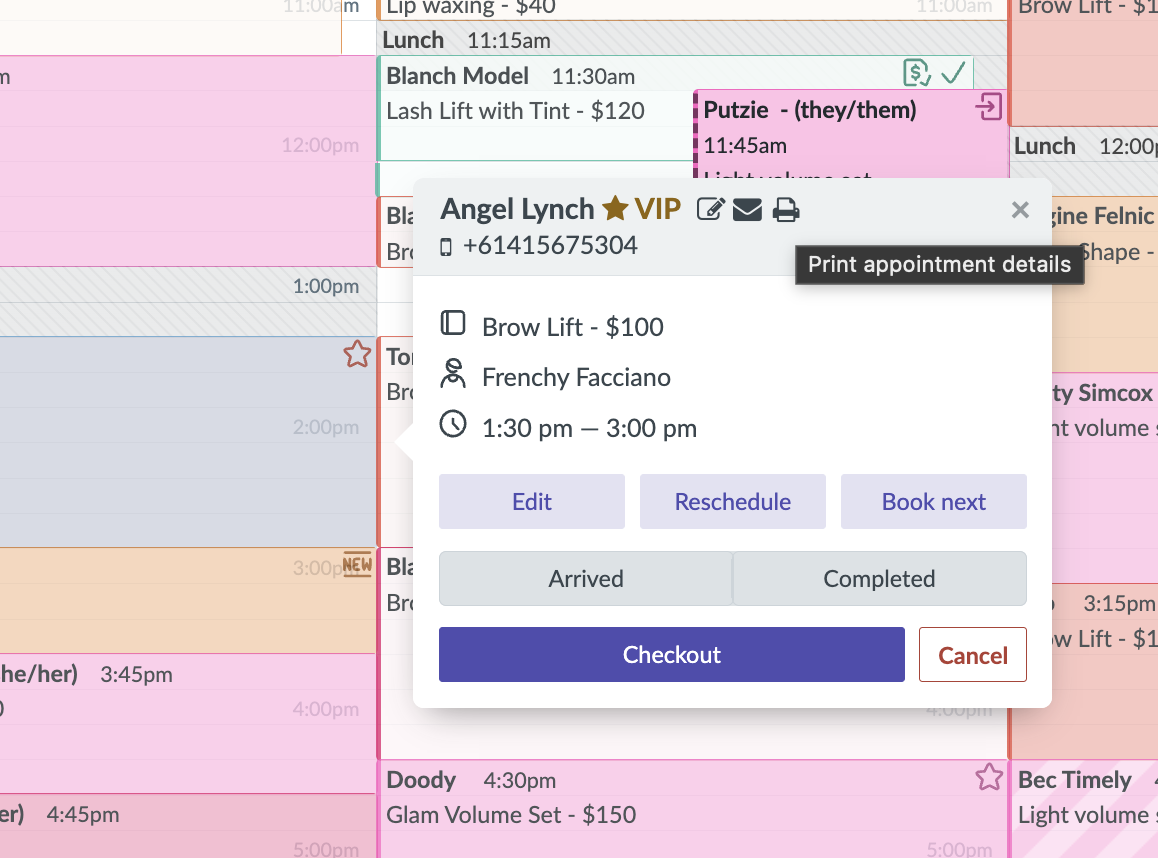
Task: Select Book next for this client
Action: (933, 501)
